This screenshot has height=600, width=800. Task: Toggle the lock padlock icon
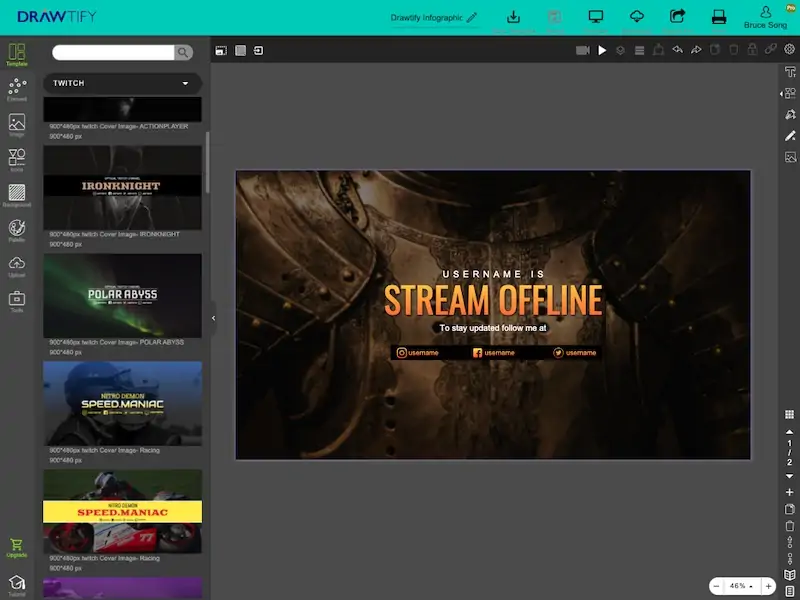[752, 49]
